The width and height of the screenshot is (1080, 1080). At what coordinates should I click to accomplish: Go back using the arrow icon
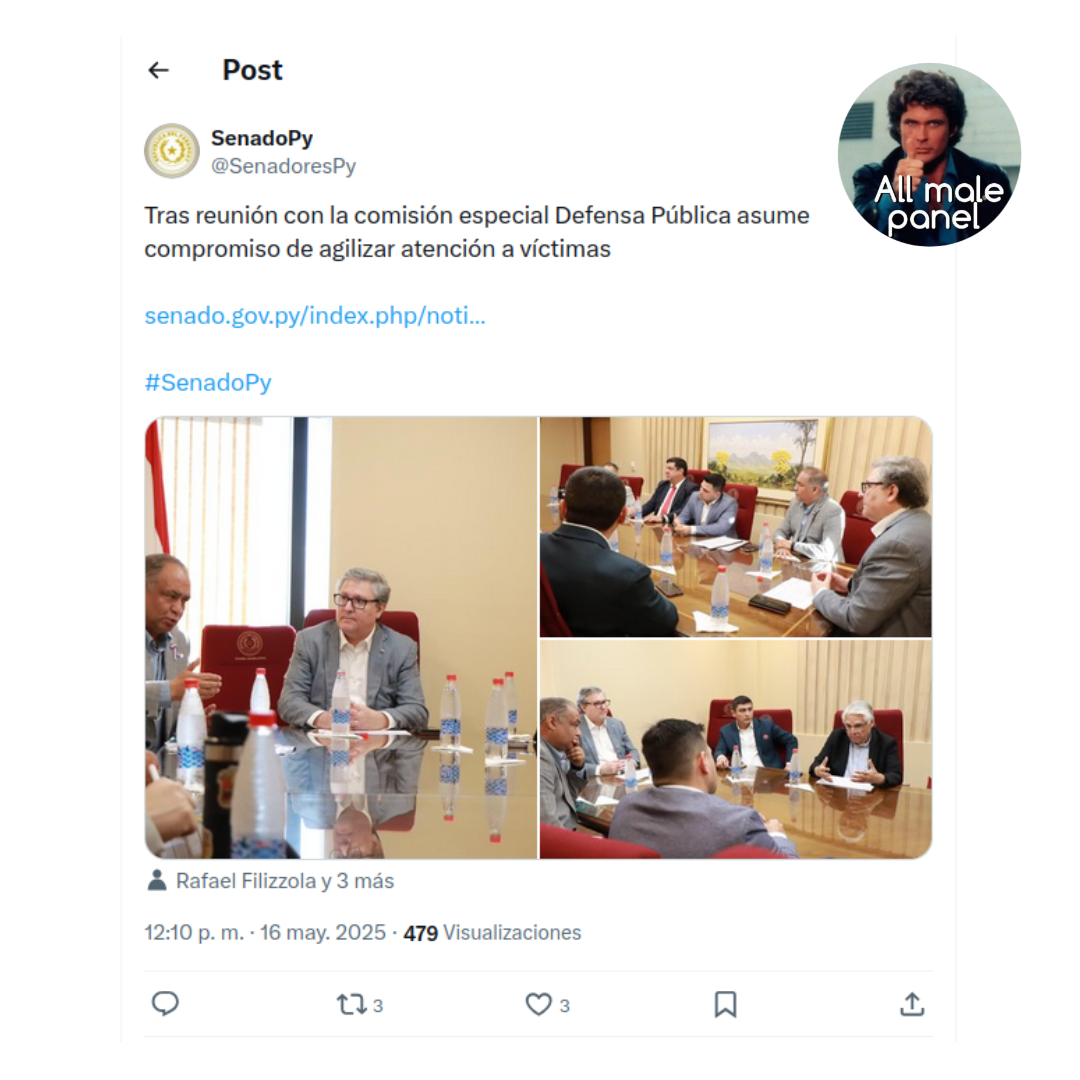158,70
